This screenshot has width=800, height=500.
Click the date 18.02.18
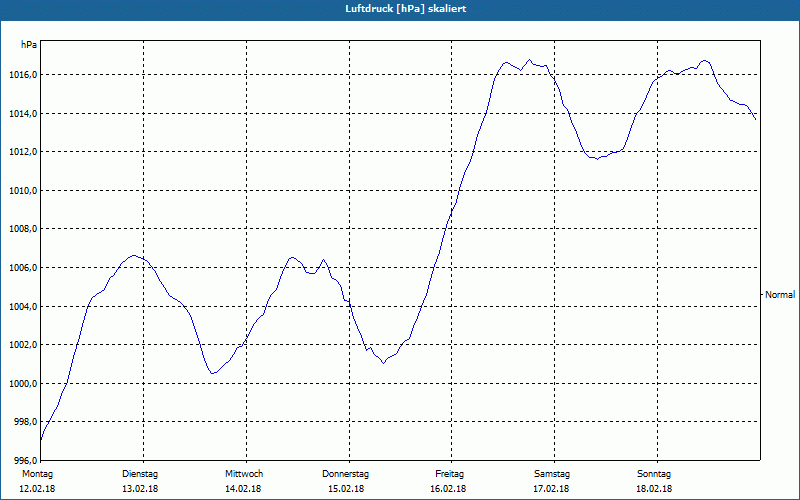point(654,489)
